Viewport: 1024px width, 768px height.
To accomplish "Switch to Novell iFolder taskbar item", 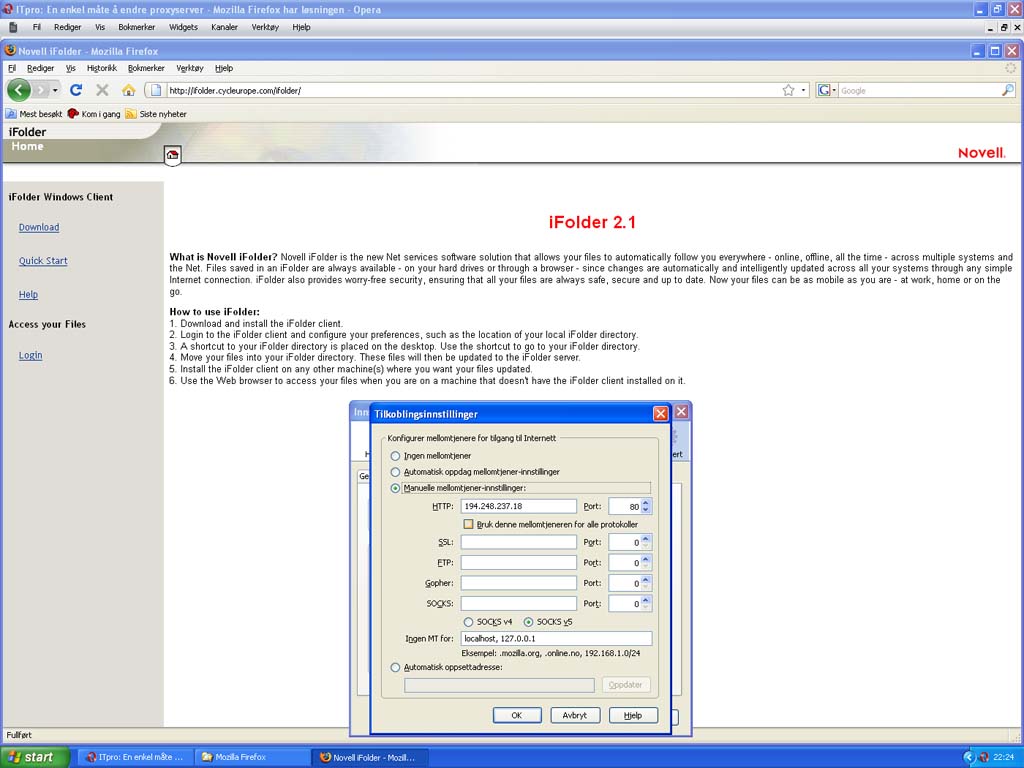I will coord(369,757).
